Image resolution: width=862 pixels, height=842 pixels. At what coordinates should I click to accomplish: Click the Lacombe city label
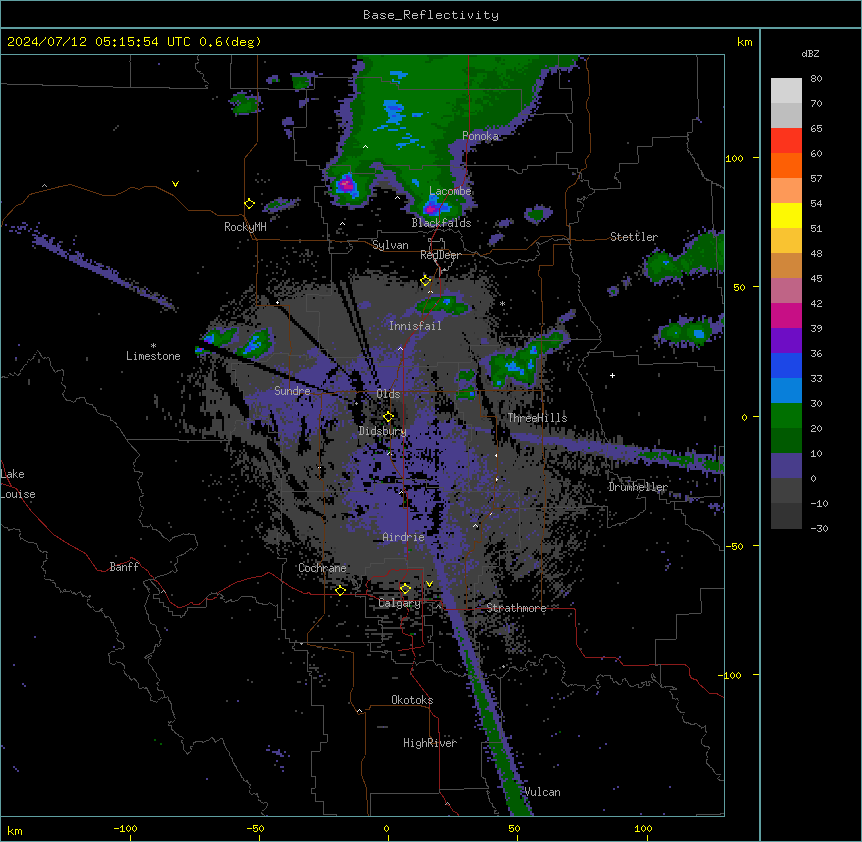450,191
